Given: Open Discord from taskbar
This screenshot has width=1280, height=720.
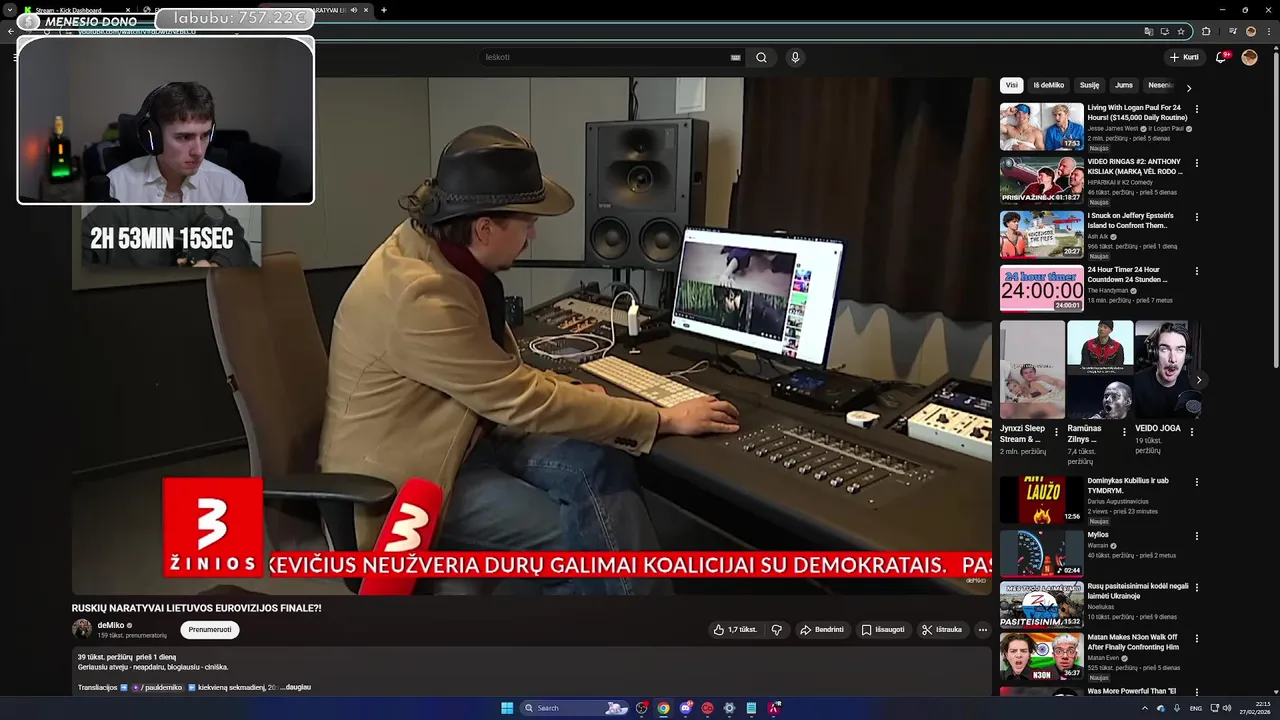Looking at the screenshot, I should tap(685, 708).
